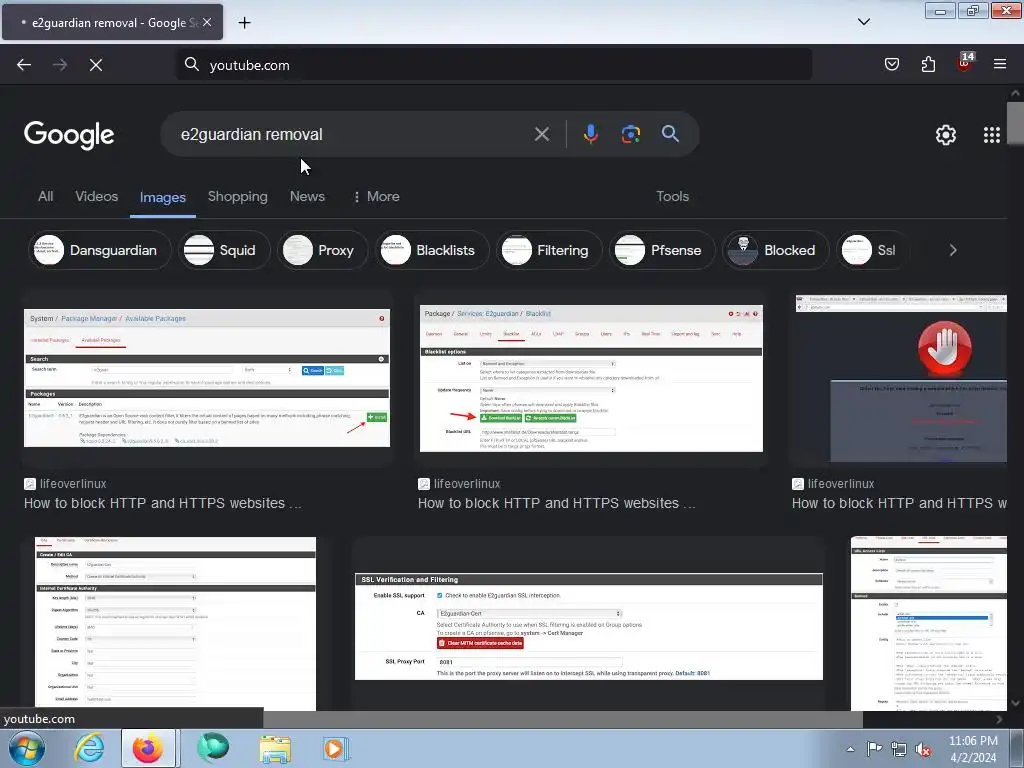Start voice search with microphone
The image size is (1024, 768).
tap(590, 134)
